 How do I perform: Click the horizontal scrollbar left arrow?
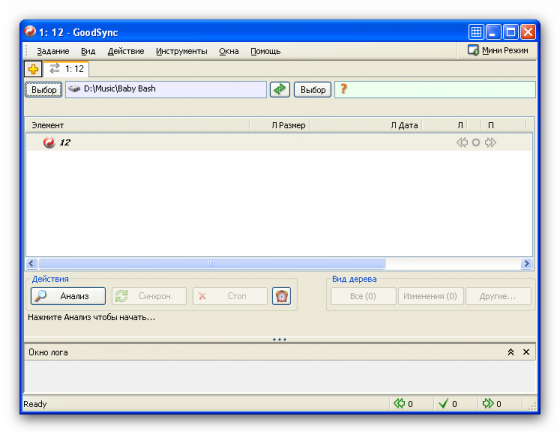click(31, 264)
